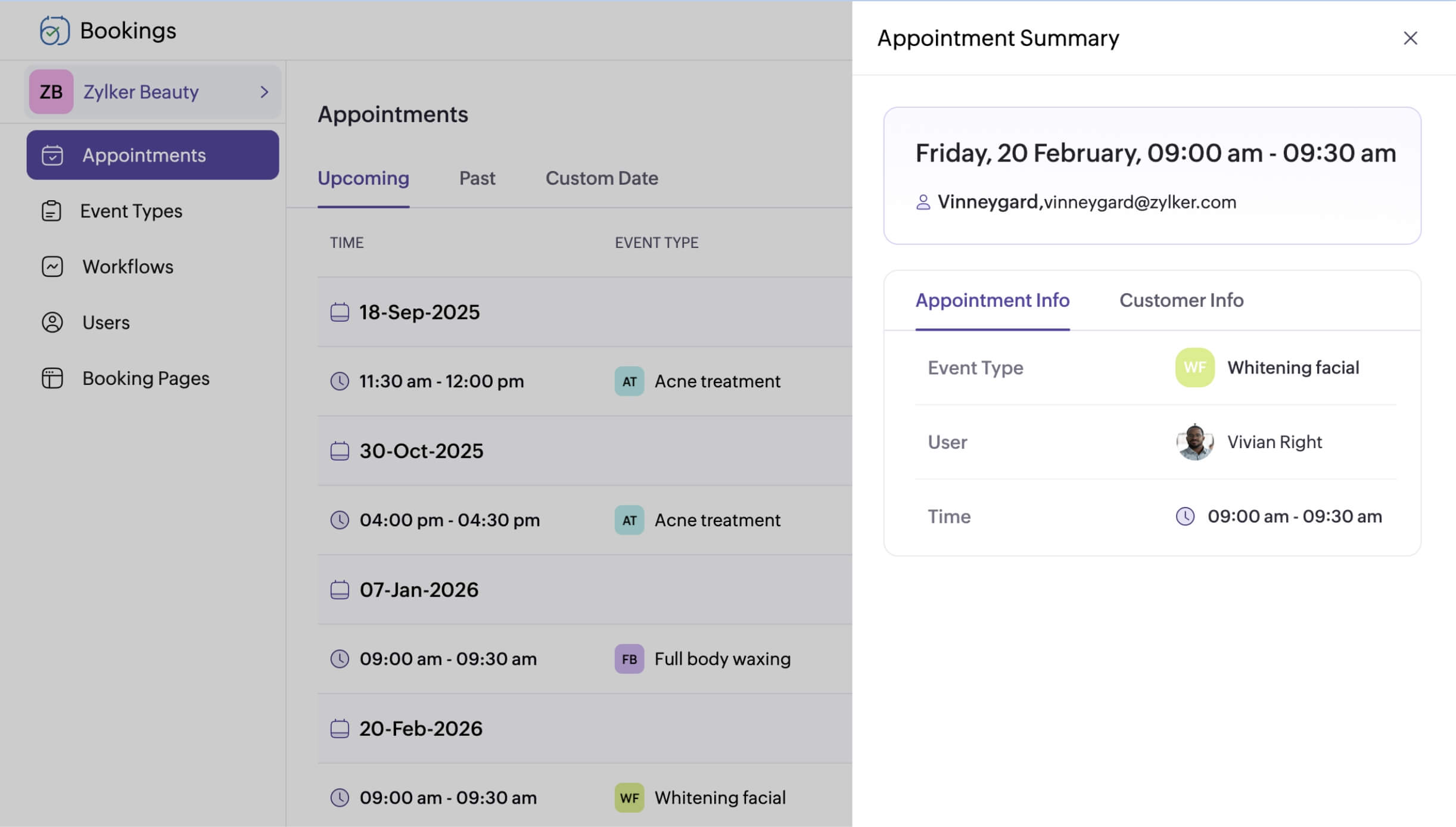Click the Users sidebar icon

tap(52, 322)
